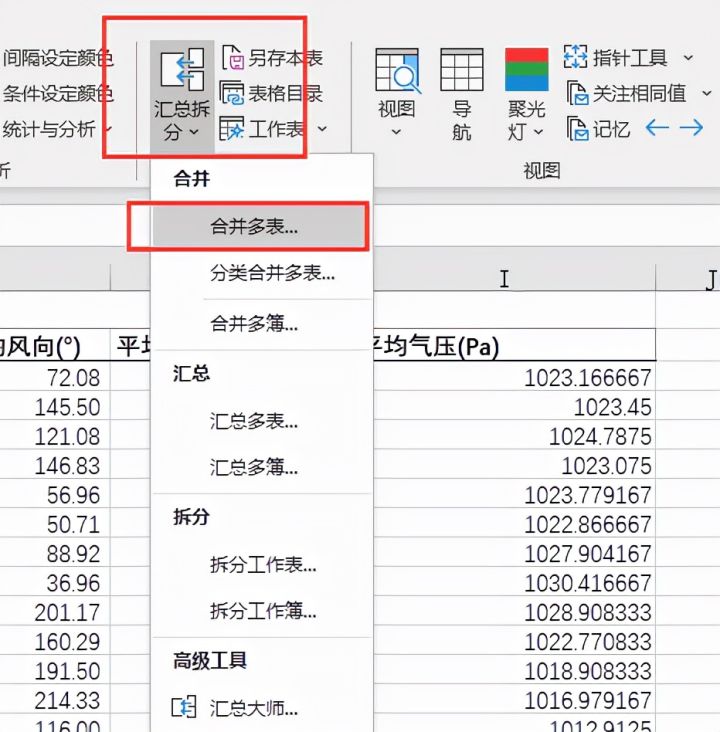This screenshot has height=732, width=720.
Task: Select 合并多表... menu item
Action: 259,226
